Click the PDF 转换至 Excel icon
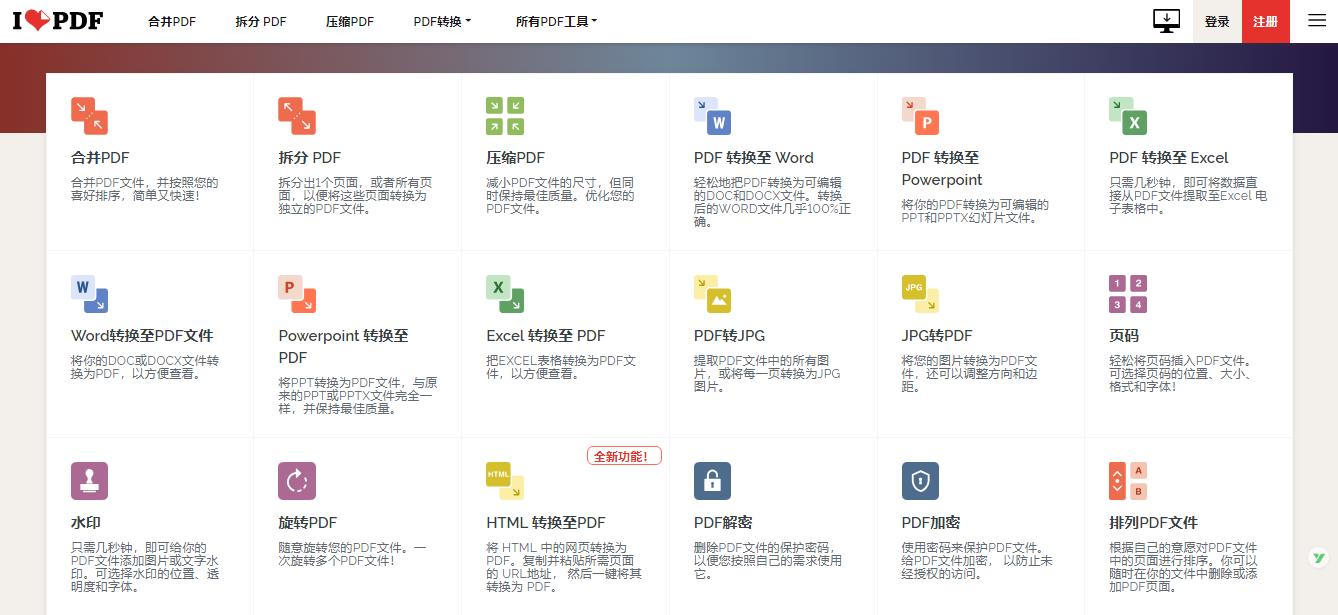 (x=1129, y=114)
